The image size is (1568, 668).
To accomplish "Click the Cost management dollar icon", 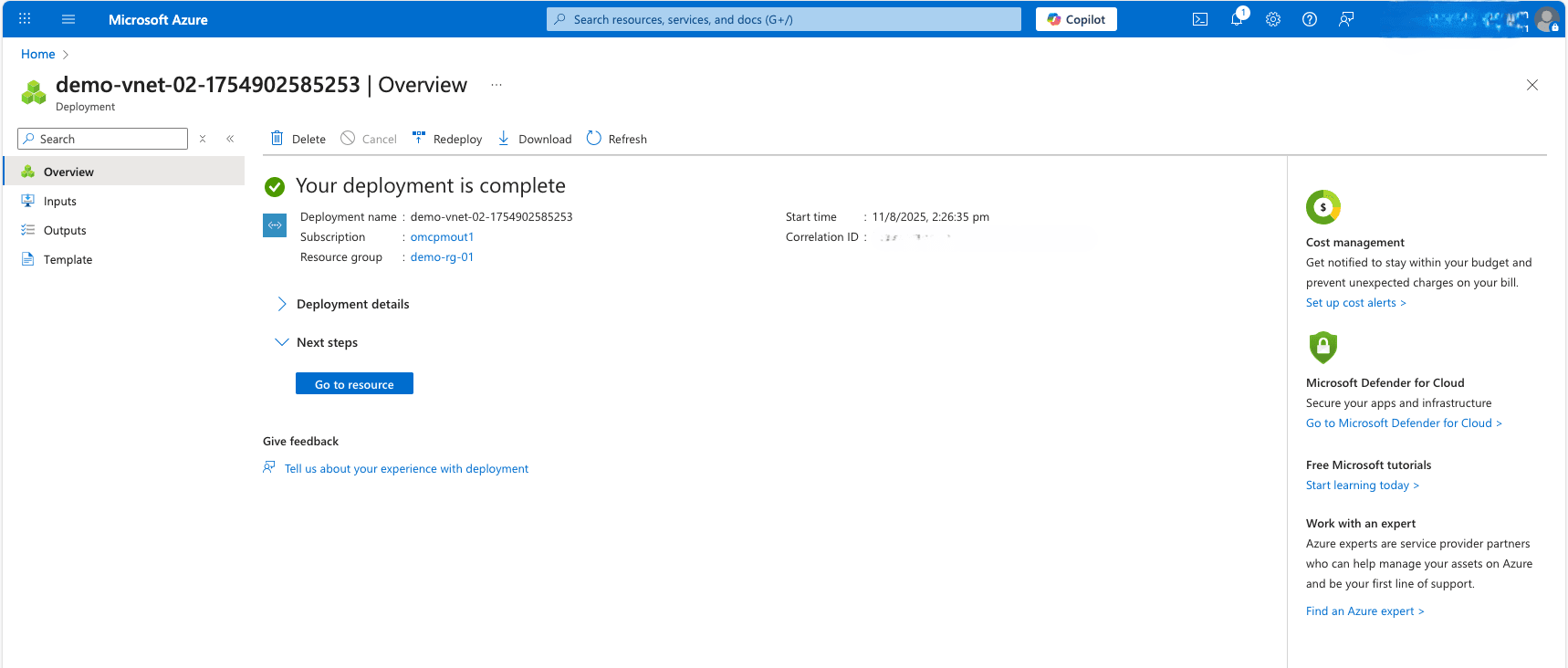I will point(1323,207).
